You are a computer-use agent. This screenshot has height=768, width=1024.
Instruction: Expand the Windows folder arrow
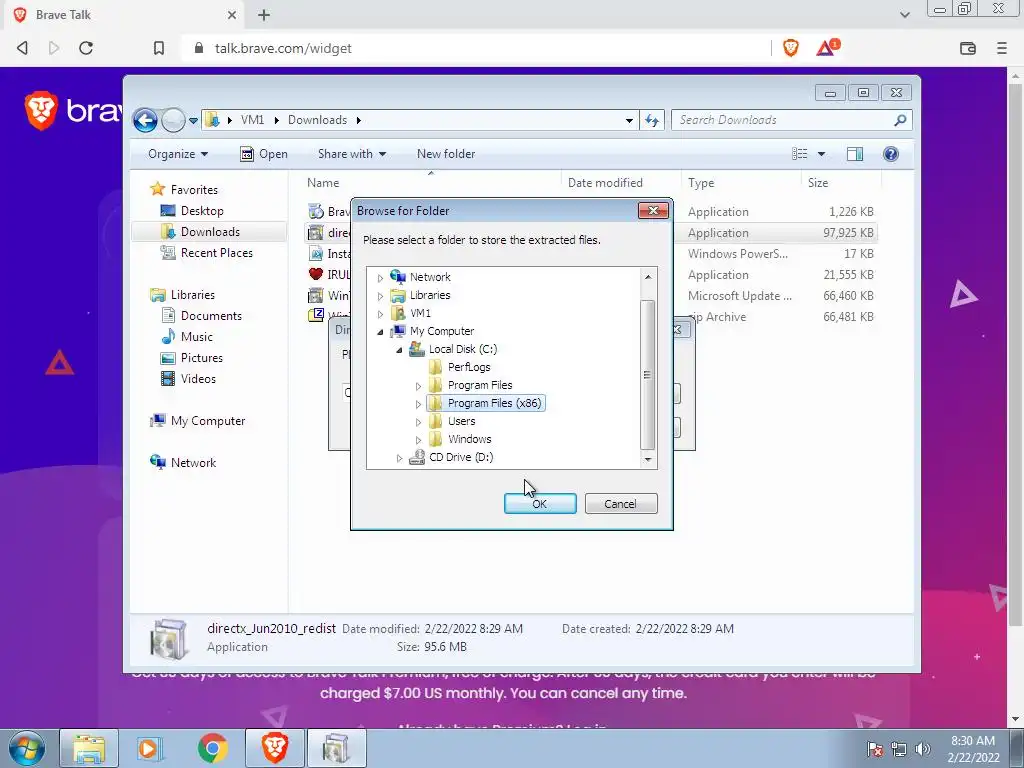click(419, 440)
